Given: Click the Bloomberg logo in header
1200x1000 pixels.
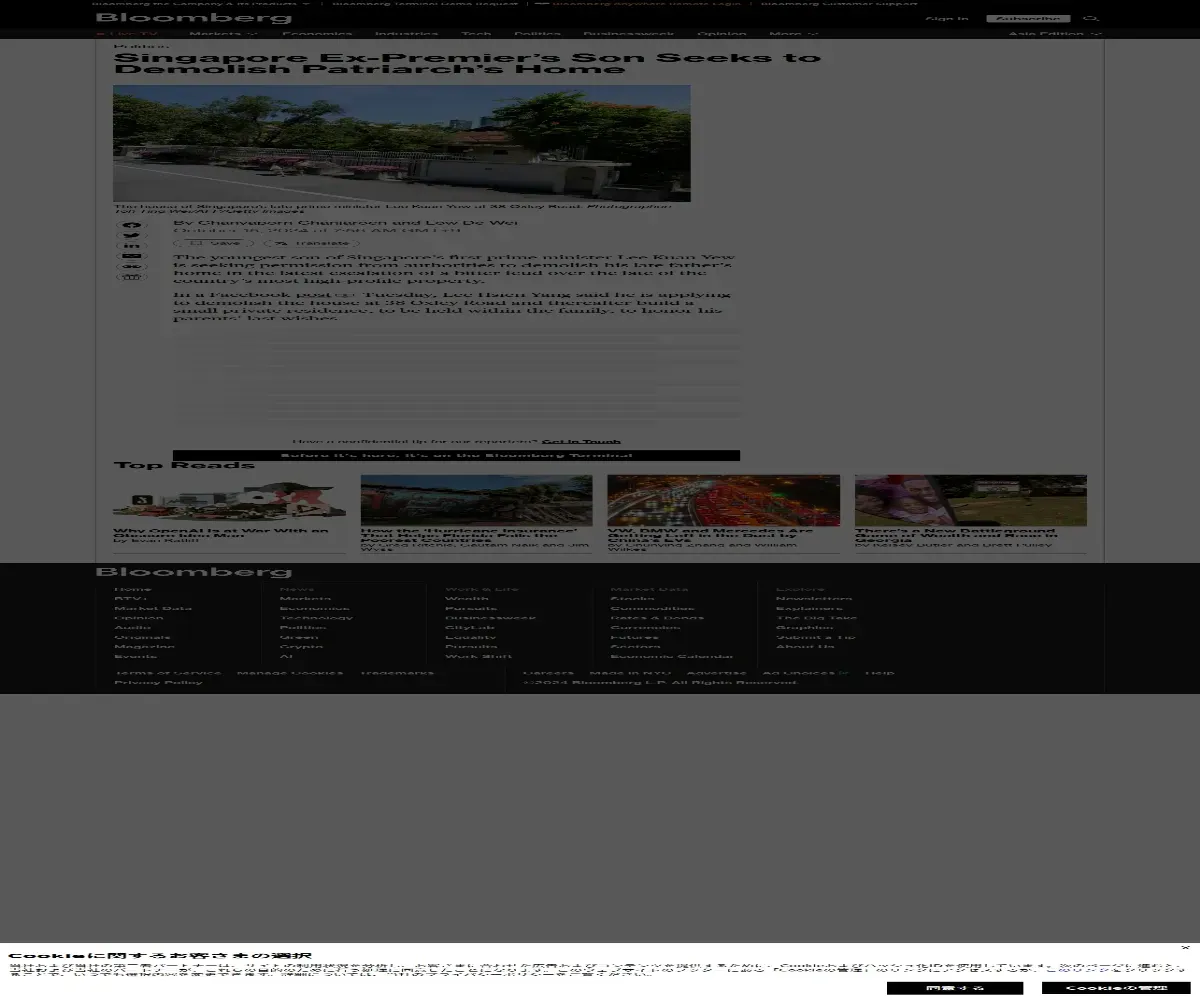Looking at the screenshot, I should 194,17.
